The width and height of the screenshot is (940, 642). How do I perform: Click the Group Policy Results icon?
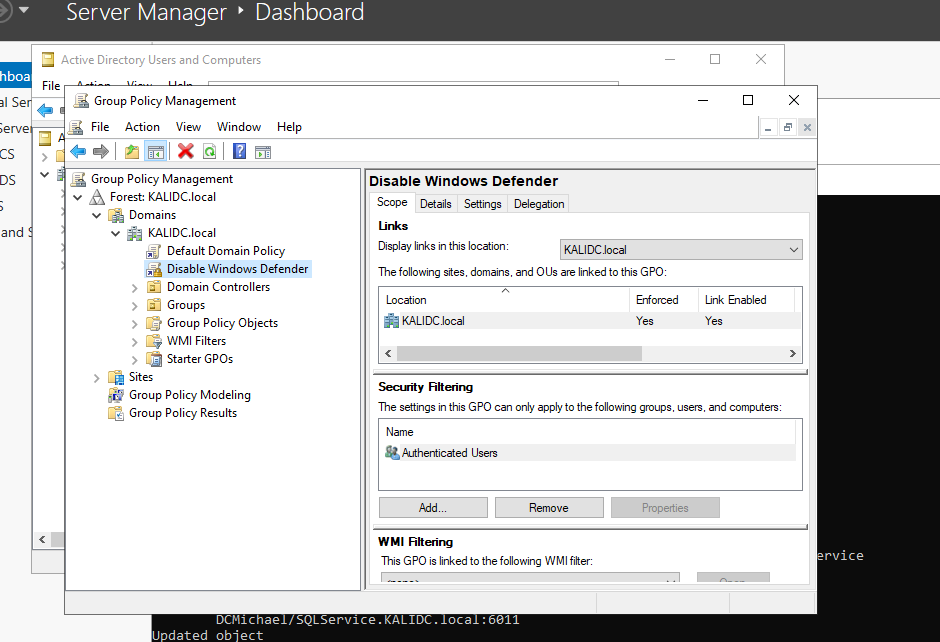click(x=116, y=413)
